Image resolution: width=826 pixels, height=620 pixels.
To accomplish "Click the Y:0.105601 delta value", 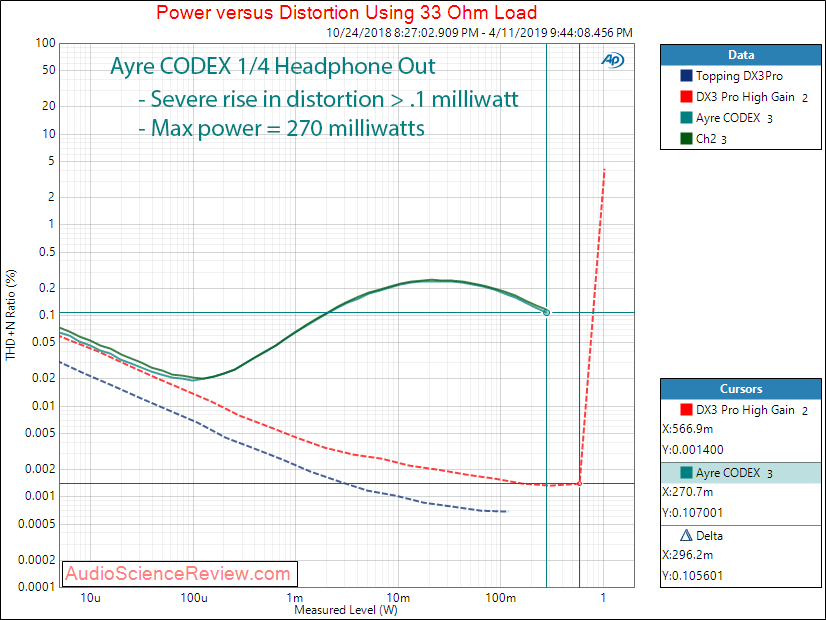I will click(693, 576).
